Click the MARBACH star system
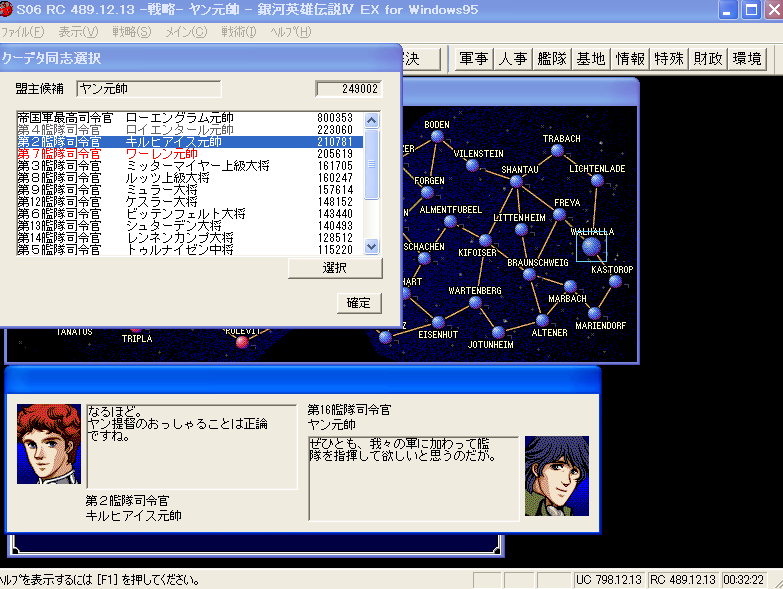783x589 pixels. [570, 286]
